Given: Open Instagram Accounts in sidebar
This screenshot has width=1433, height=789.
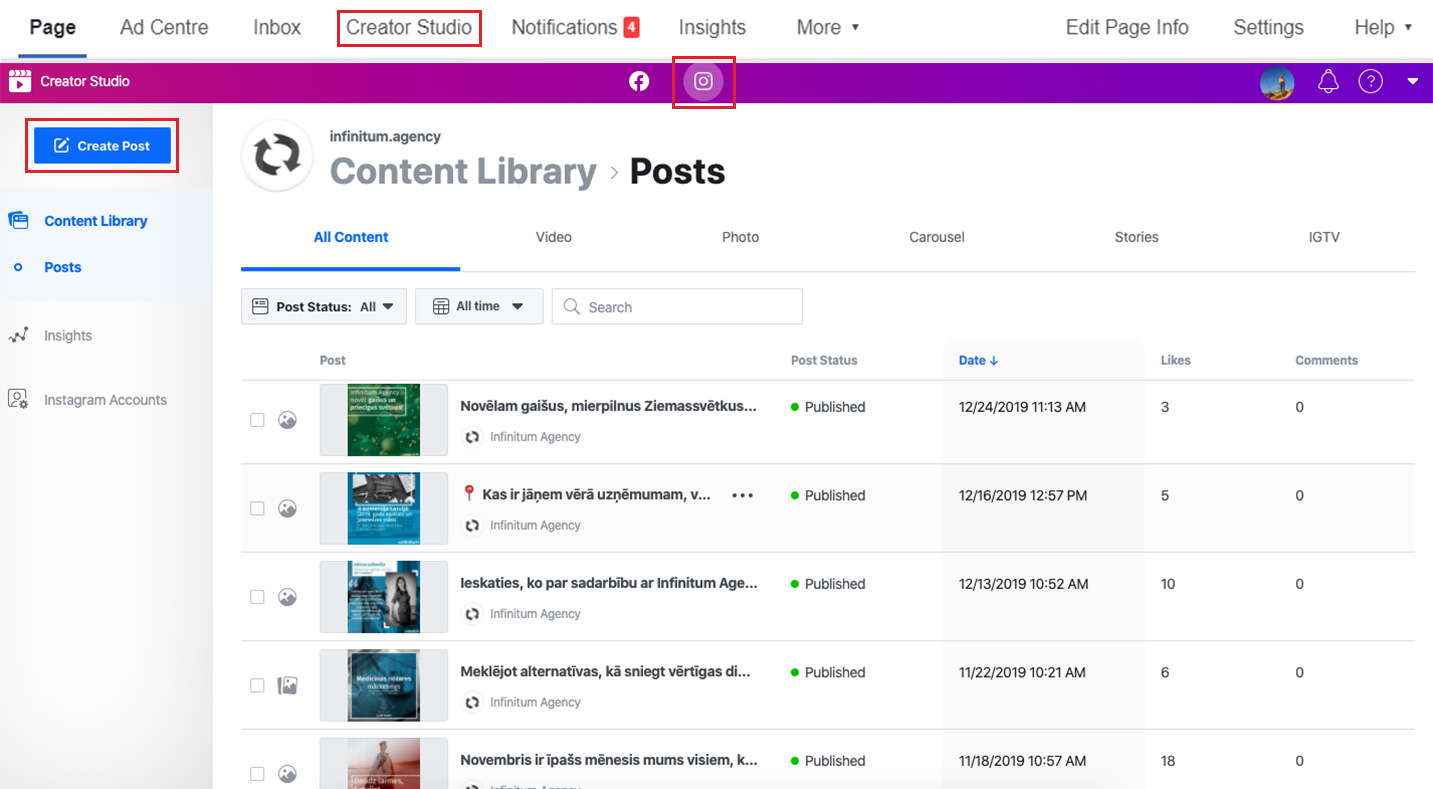Looking at the screenshot, I should 105,400.
